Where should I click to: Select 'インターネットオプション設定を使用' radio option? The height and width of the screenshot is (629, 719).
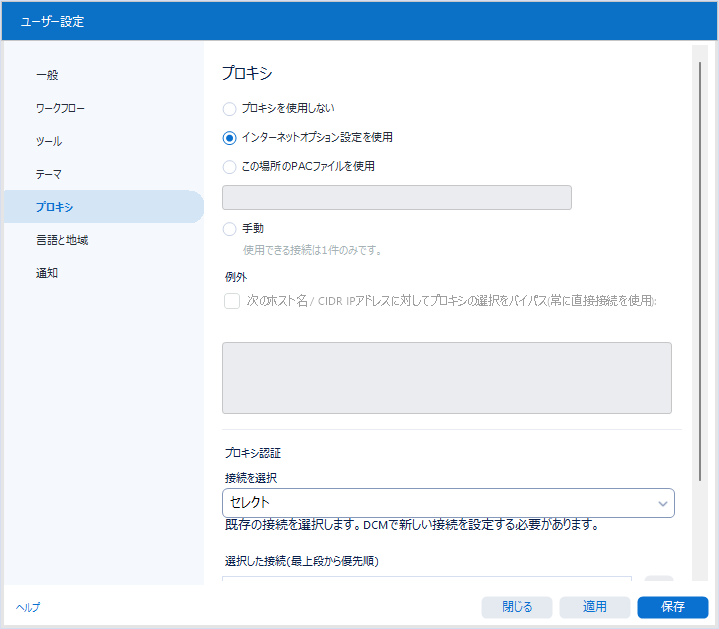pyautogui.click(x=230, y=138)
